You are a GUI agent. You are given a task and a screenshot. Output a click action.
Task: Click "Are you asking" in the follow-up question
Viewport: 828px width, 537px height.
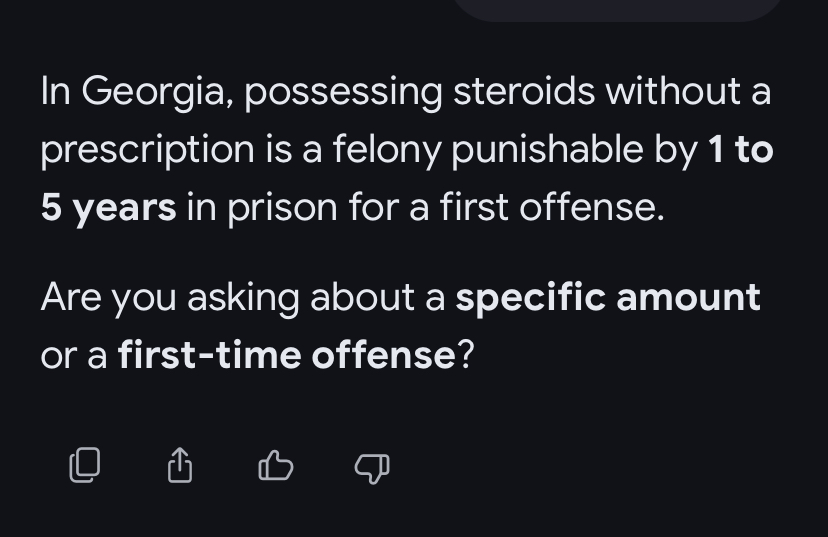(169, 297)
